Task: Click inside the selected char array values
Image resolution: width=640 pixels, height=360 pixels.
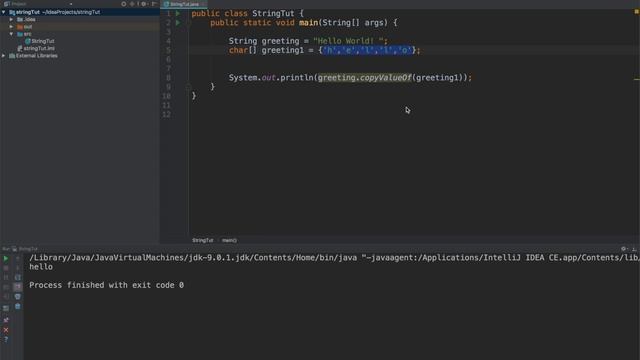Action: click(367, 50)
